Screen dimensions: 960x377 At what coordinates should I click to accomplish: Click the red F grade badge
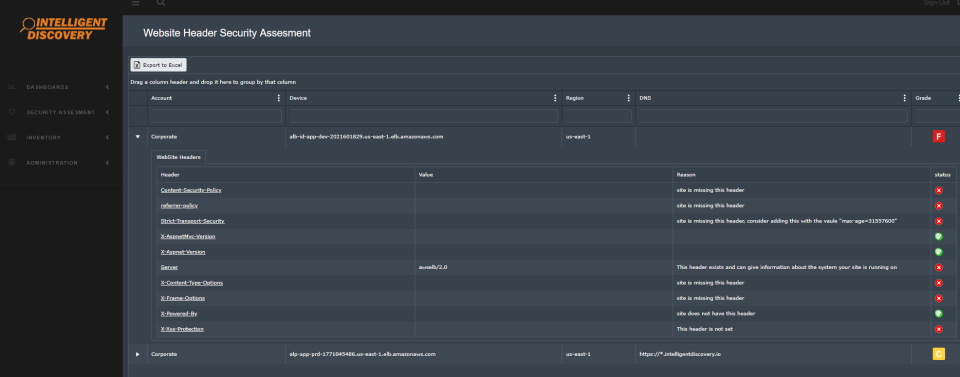point(939,136)
